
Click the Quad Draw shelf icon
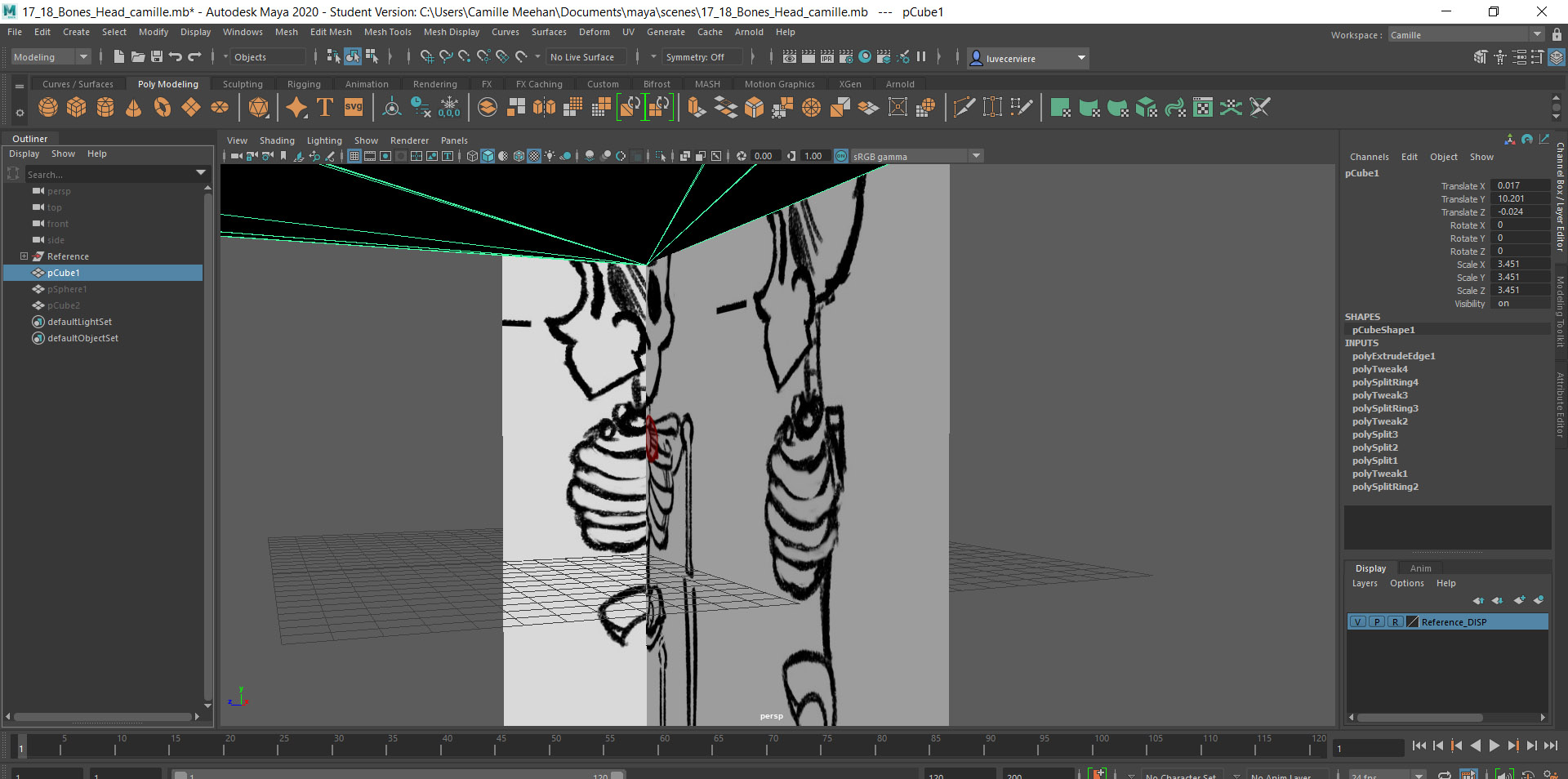(1022, 107)
